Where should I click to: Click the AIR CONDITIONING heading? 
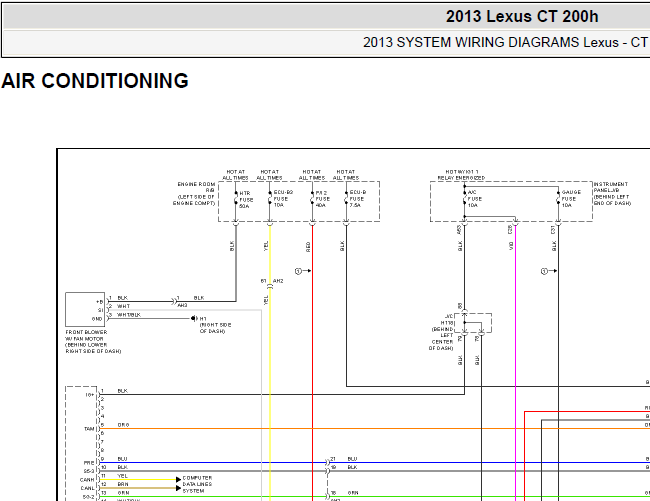coord(95,81)
